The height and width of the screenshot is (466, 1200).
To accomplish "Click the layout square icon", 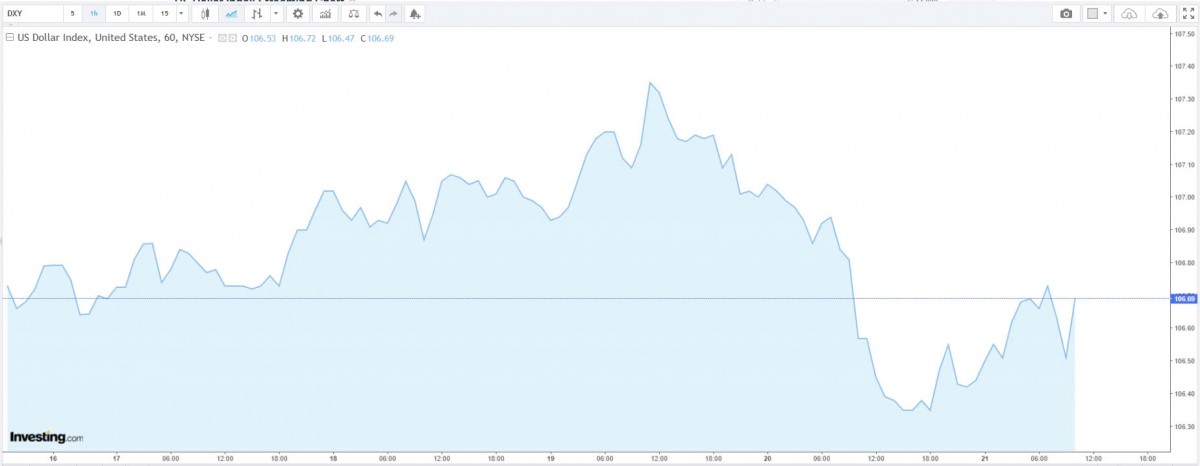I will [x=1092, y=14].
